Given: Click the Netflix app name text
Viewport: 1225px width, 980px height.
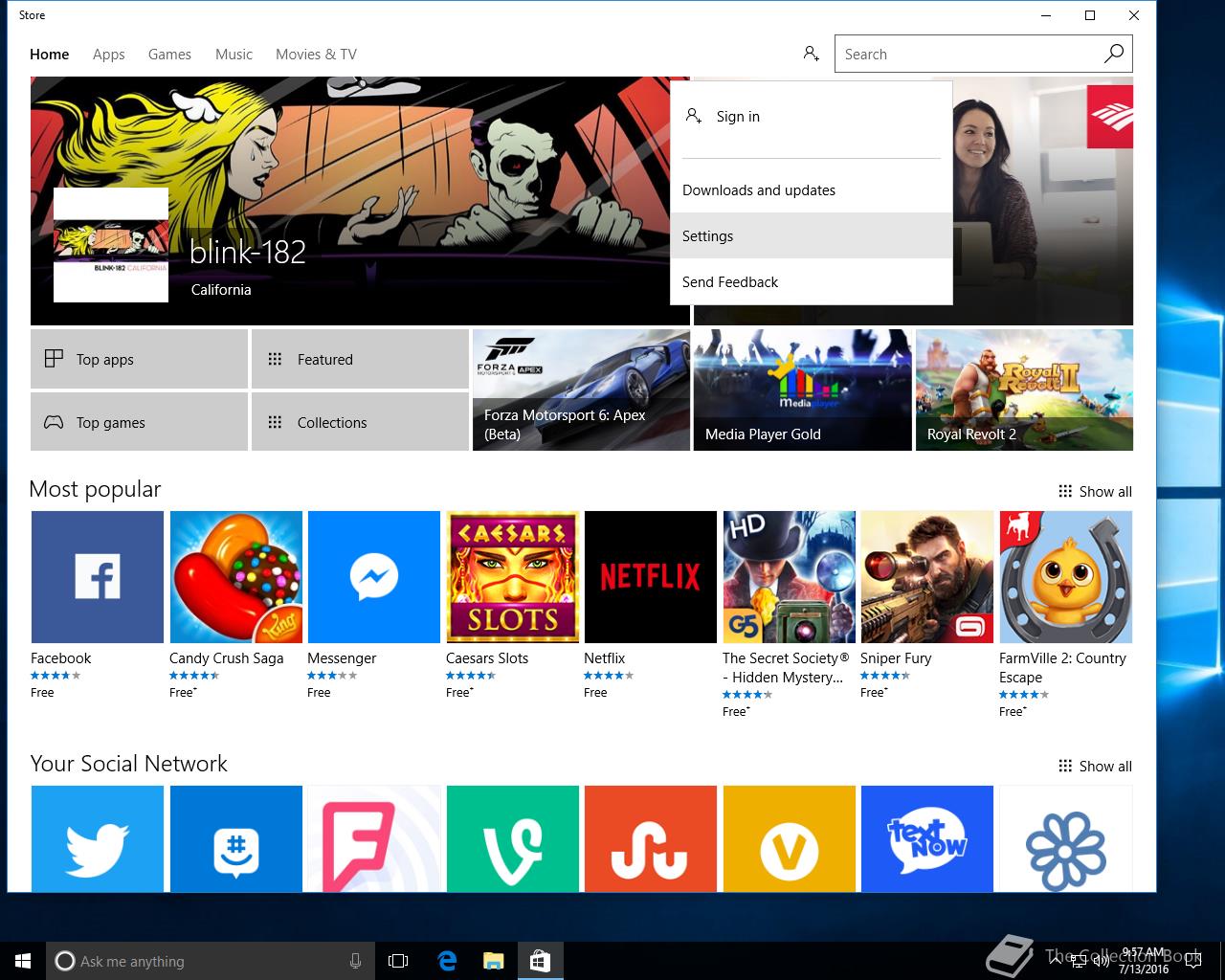Looking at the screenshot, I should [604, 658].
